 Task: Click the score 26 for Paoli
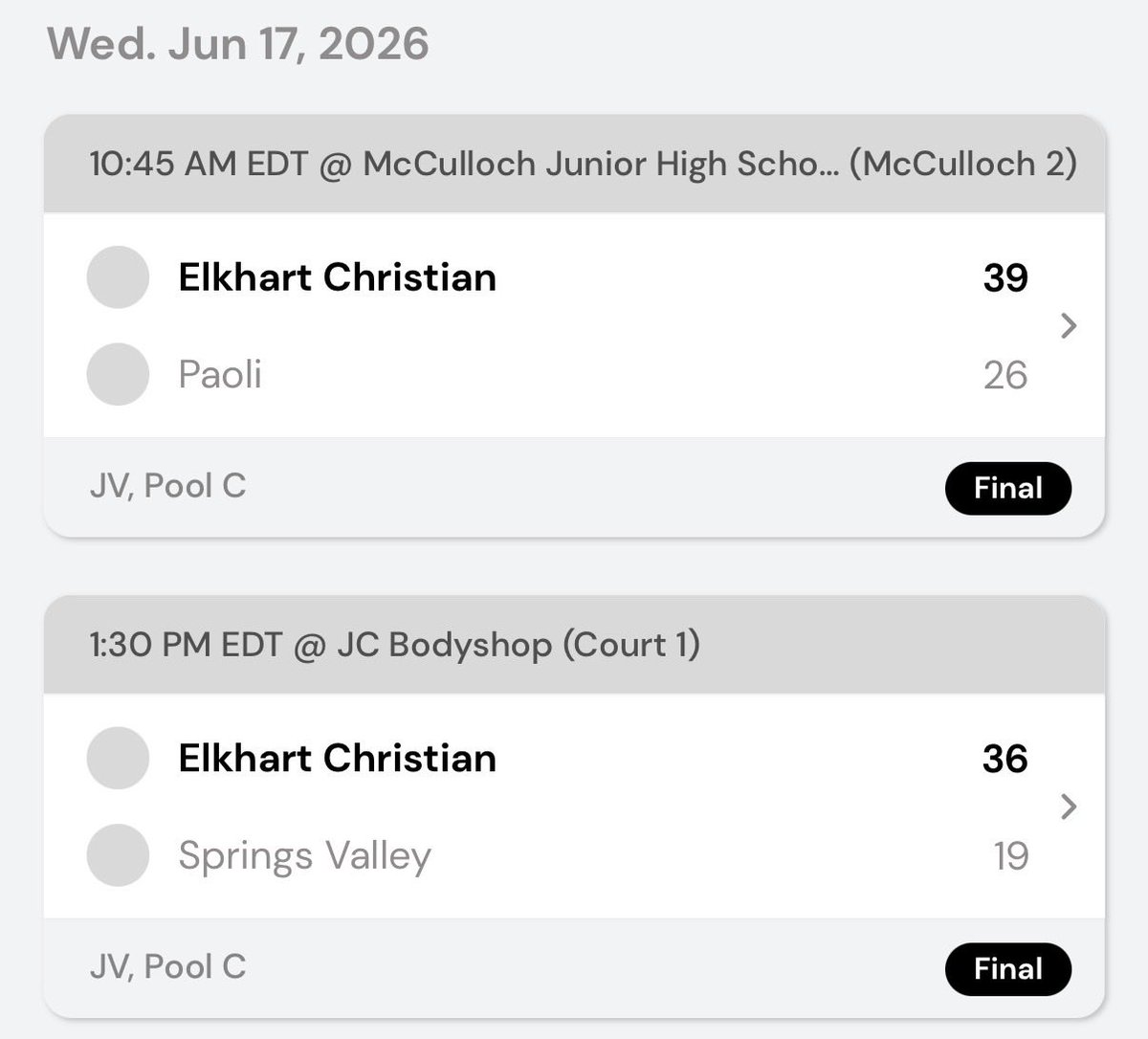(1005, 375)
